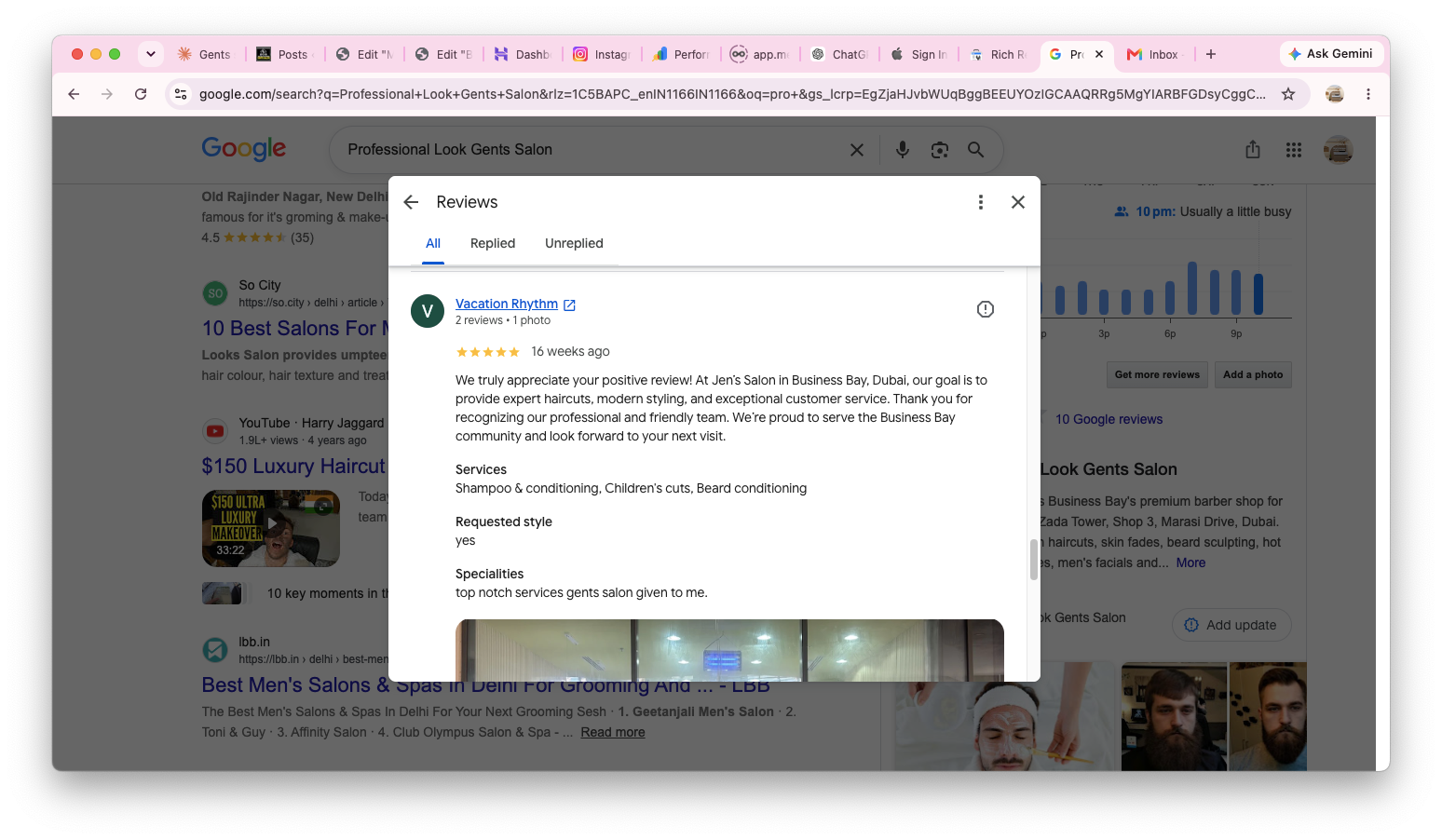Image resolution: width=1442 pixels, height=840 pixels.
Task: Click the Get more reviews button
Action: (1157, 374)
